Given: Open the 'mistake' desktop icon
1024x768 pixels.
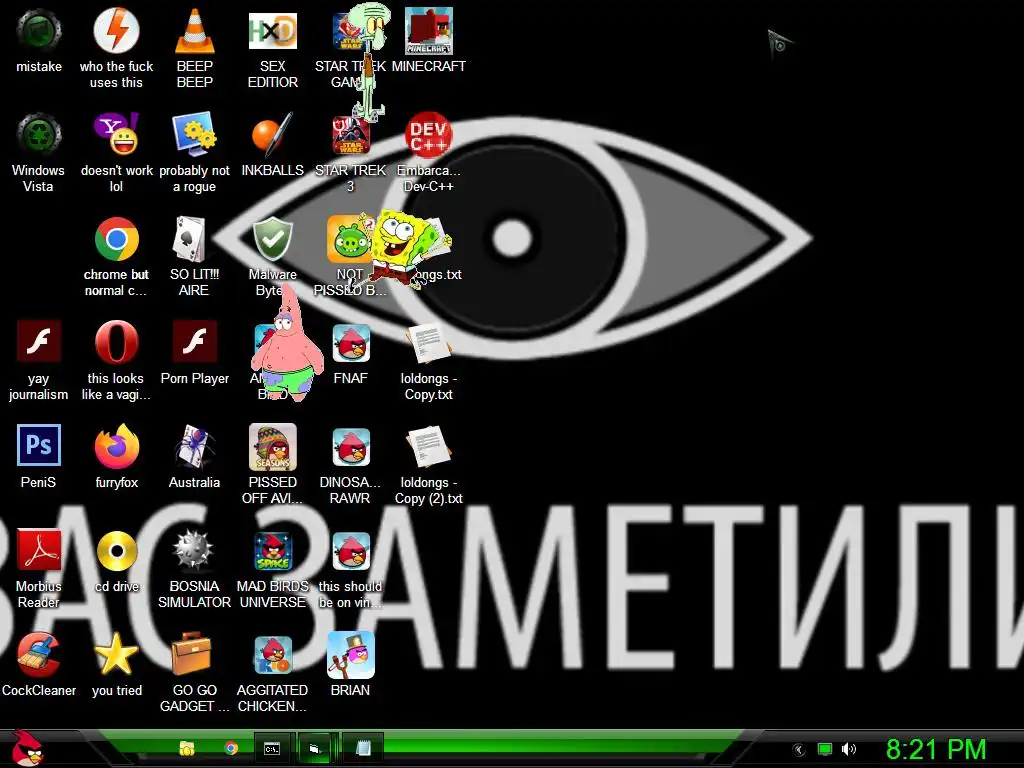Looking at the screenshot, I should [39, 31].
